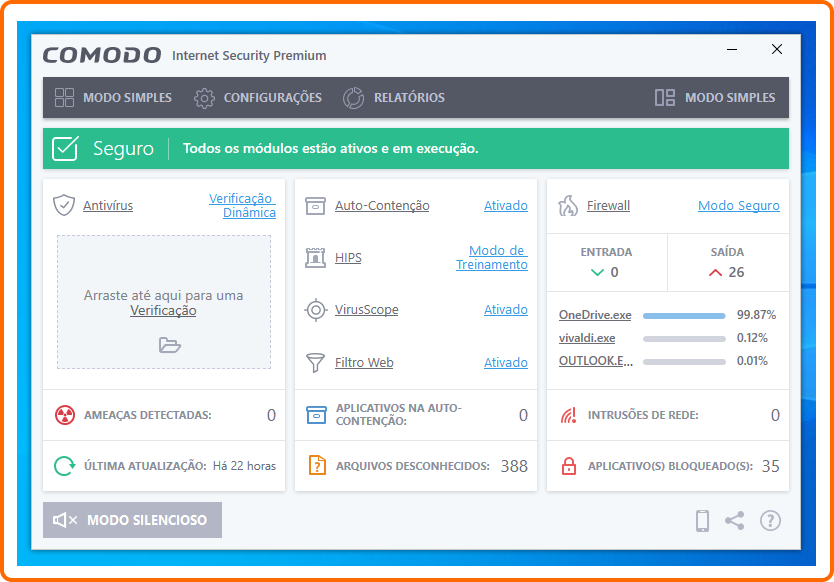
Task: Click the Verificação Dinâmica link
Action: 243,205
